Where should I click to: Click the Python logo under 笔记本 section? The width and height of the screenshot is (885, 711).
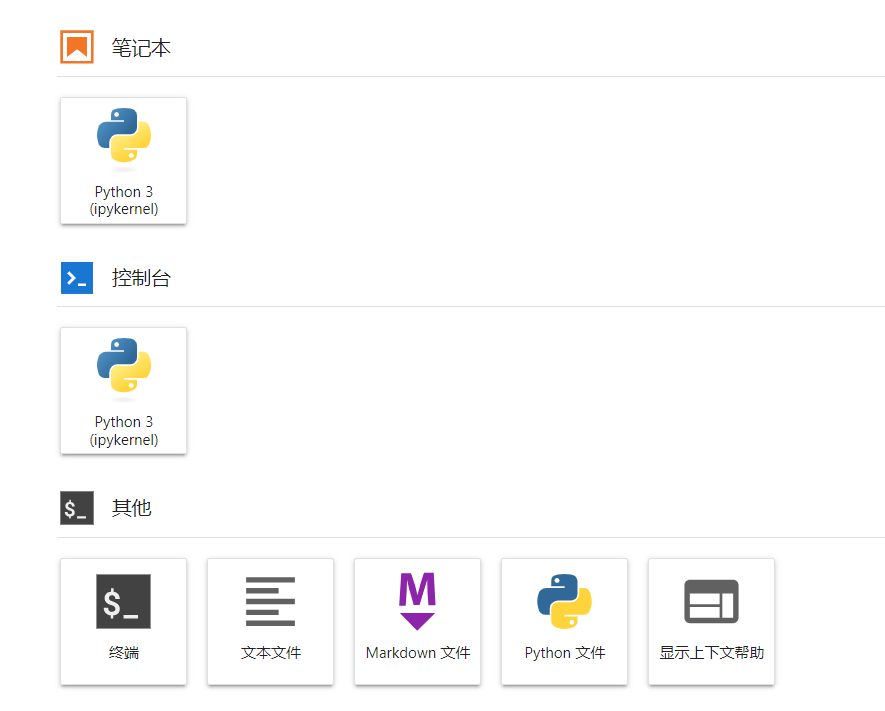click(124, 135)
